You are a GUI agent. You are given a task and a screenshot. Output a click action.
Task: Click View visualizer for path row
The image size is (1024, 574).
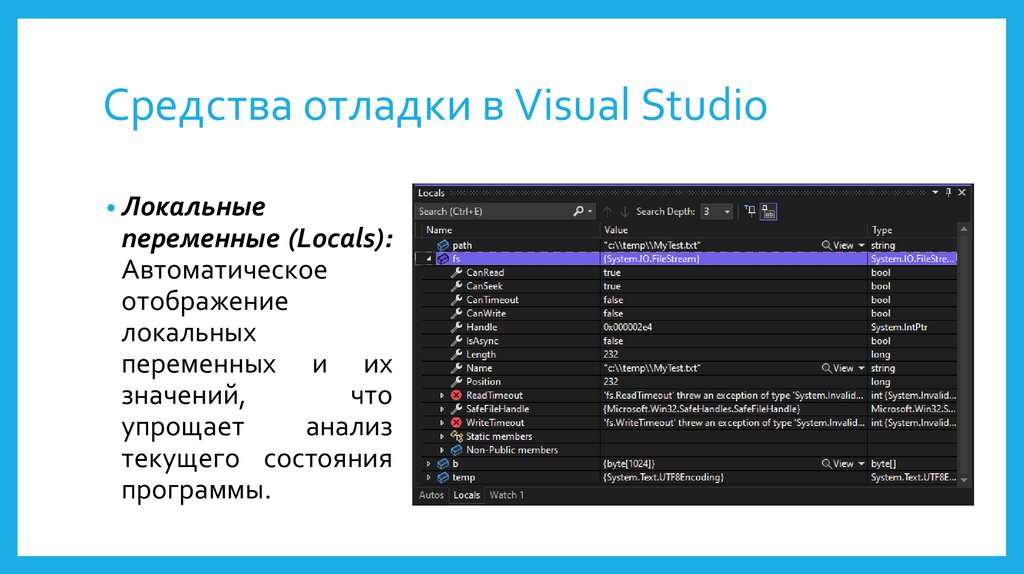837,245
